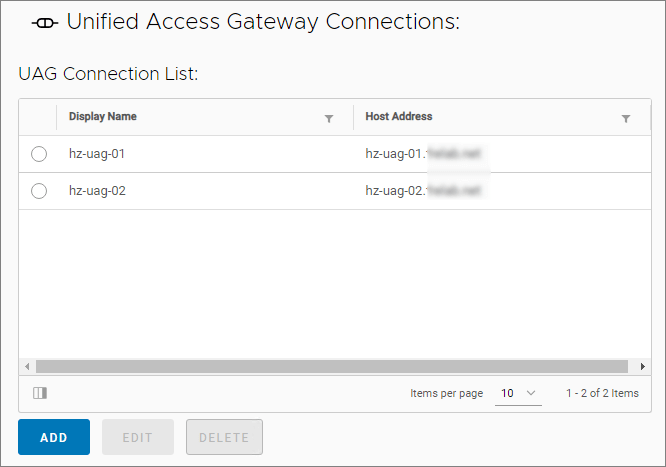This screenshot has height=467, width=666.
Task: Click the EDIT button
Action: 138,438
